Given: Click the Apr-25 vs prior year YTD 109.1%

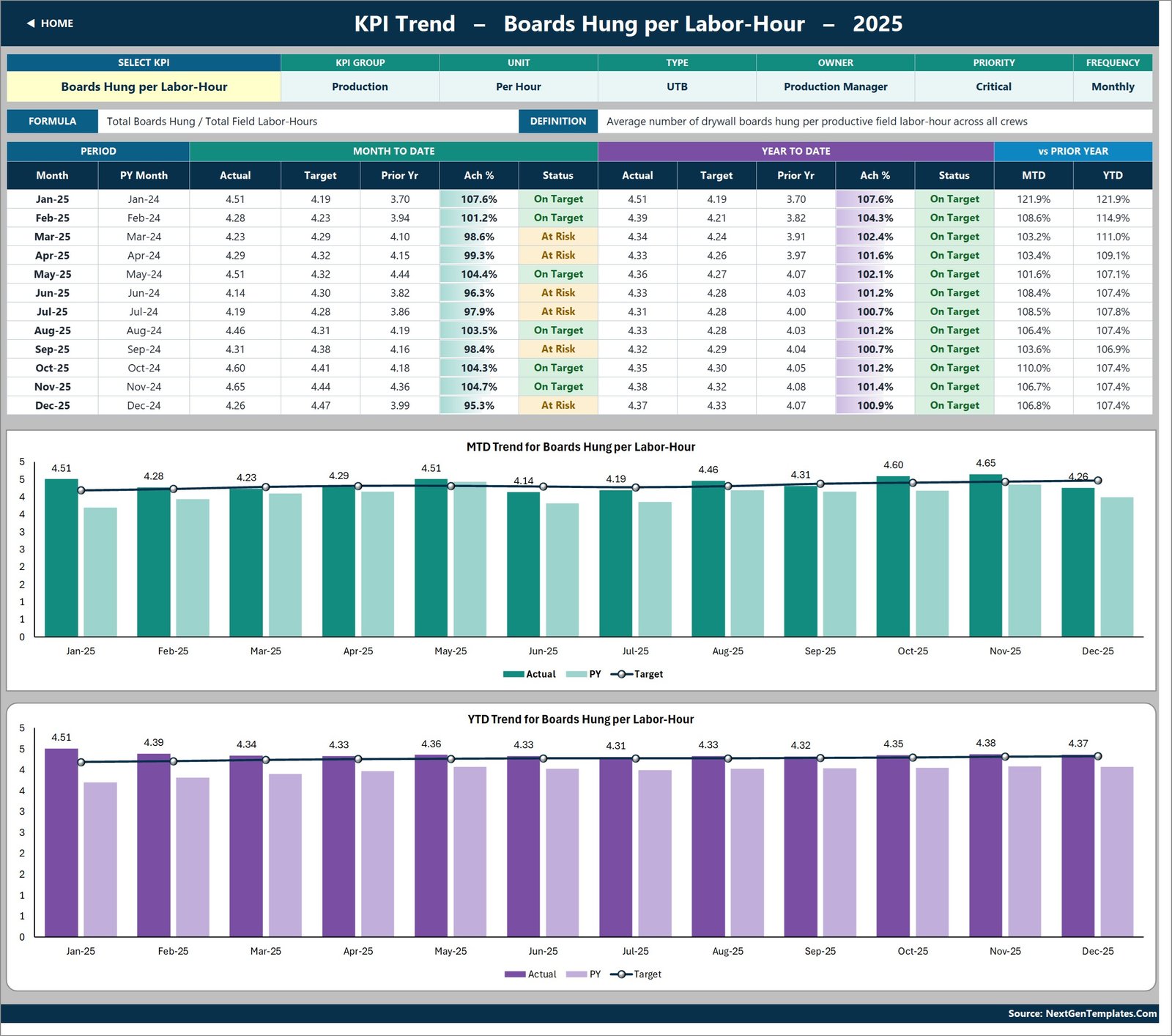Looking at the screenshot, I should click(x=1113, y=256).
